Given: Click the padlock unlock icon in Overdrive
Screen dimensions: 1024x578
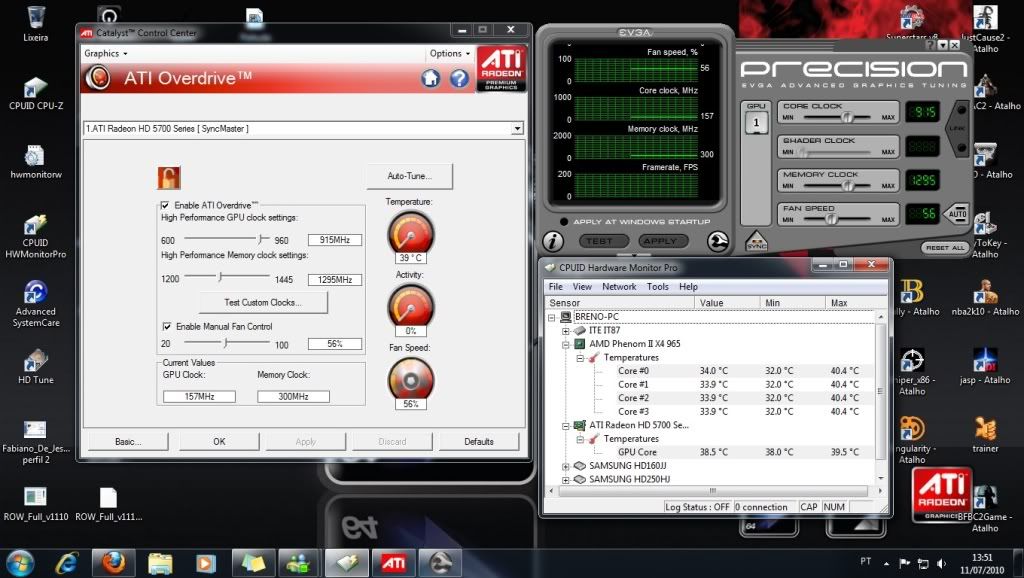Looking at the screenshot, I should pos(169,178).
